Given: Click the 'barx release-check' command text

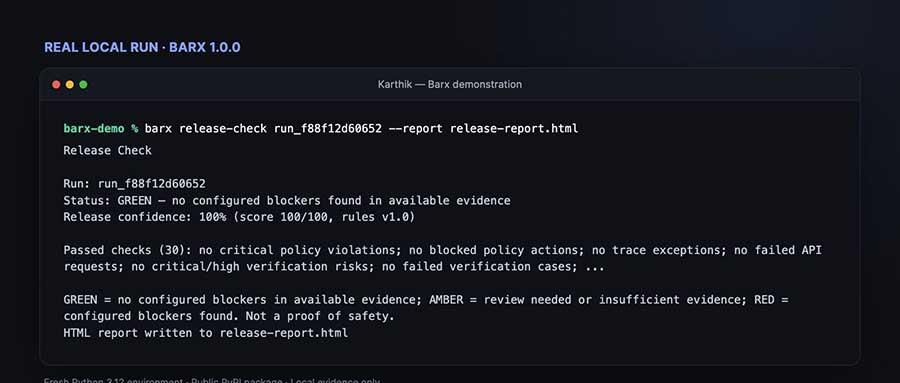Looking at the screenshot, I should coord(205,129).
